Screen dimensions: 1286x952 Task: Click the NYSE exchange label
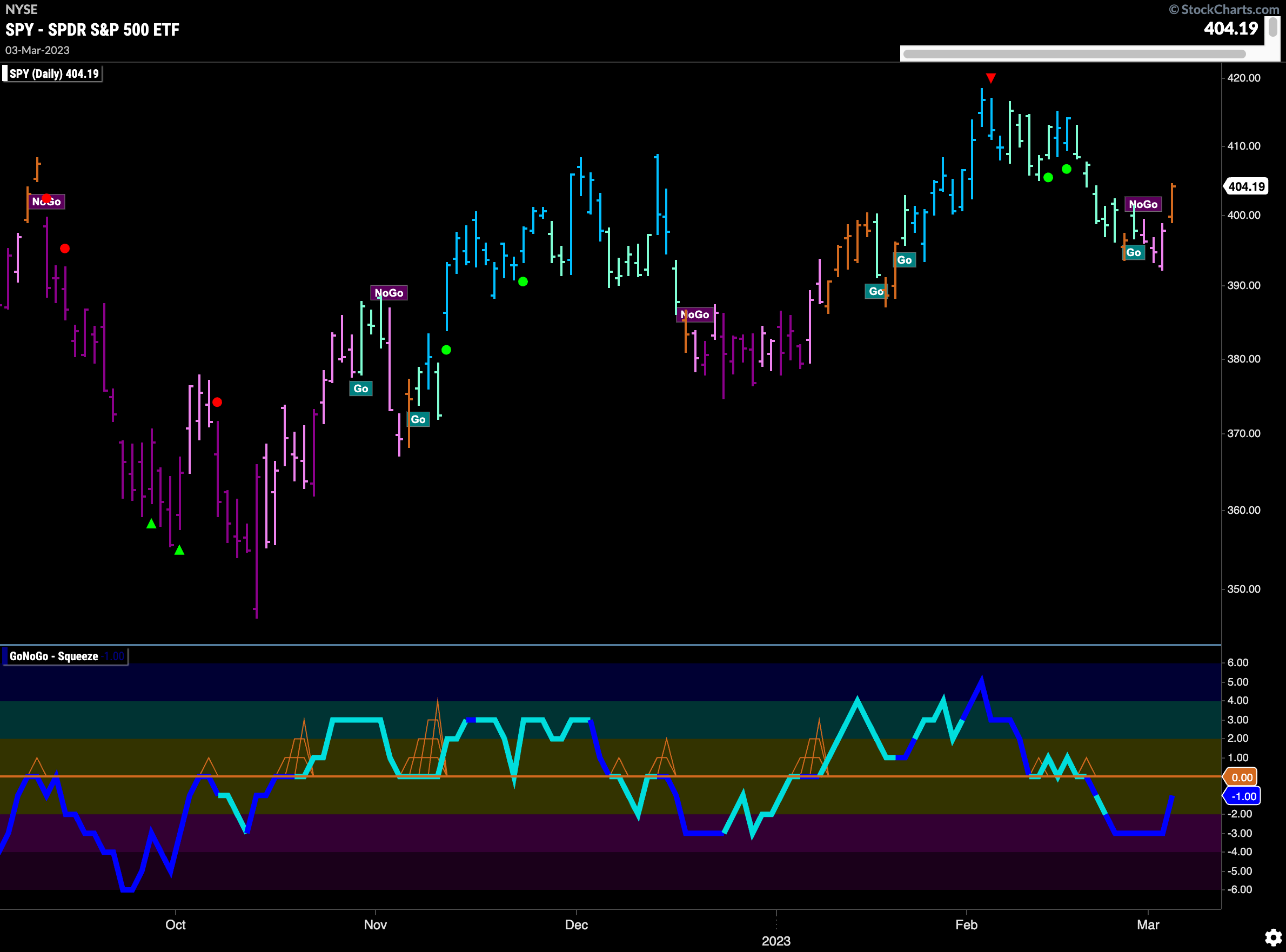click(21, 9)
